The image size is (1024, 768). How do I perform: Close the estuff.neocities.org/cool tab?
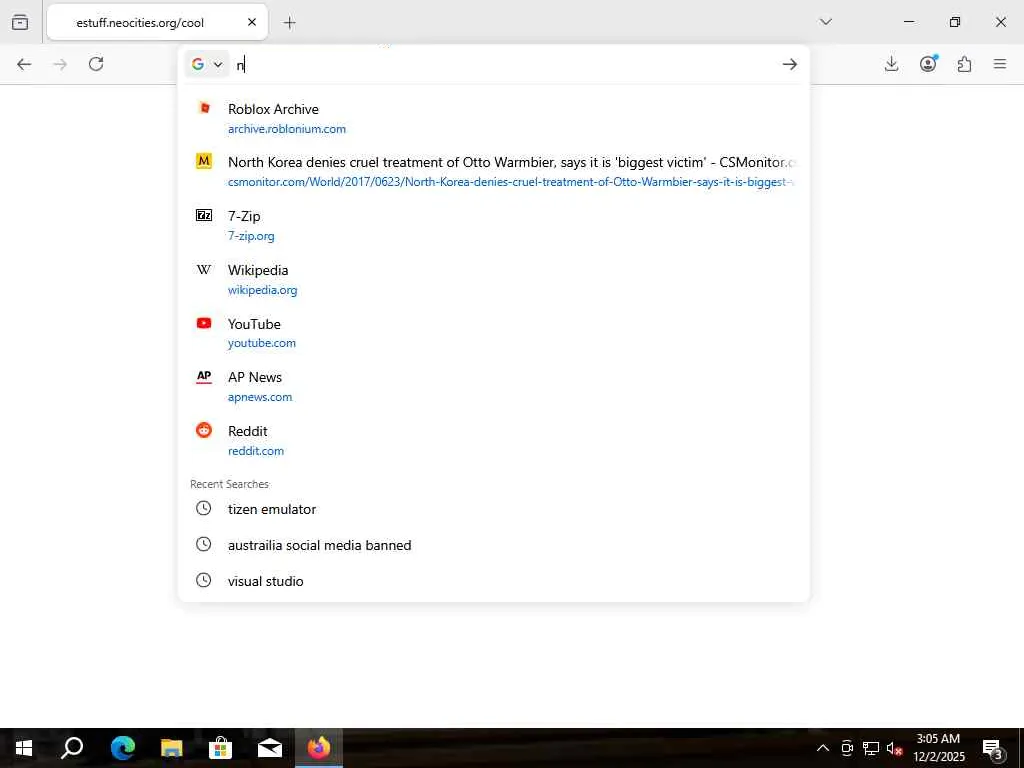(252, 22)
